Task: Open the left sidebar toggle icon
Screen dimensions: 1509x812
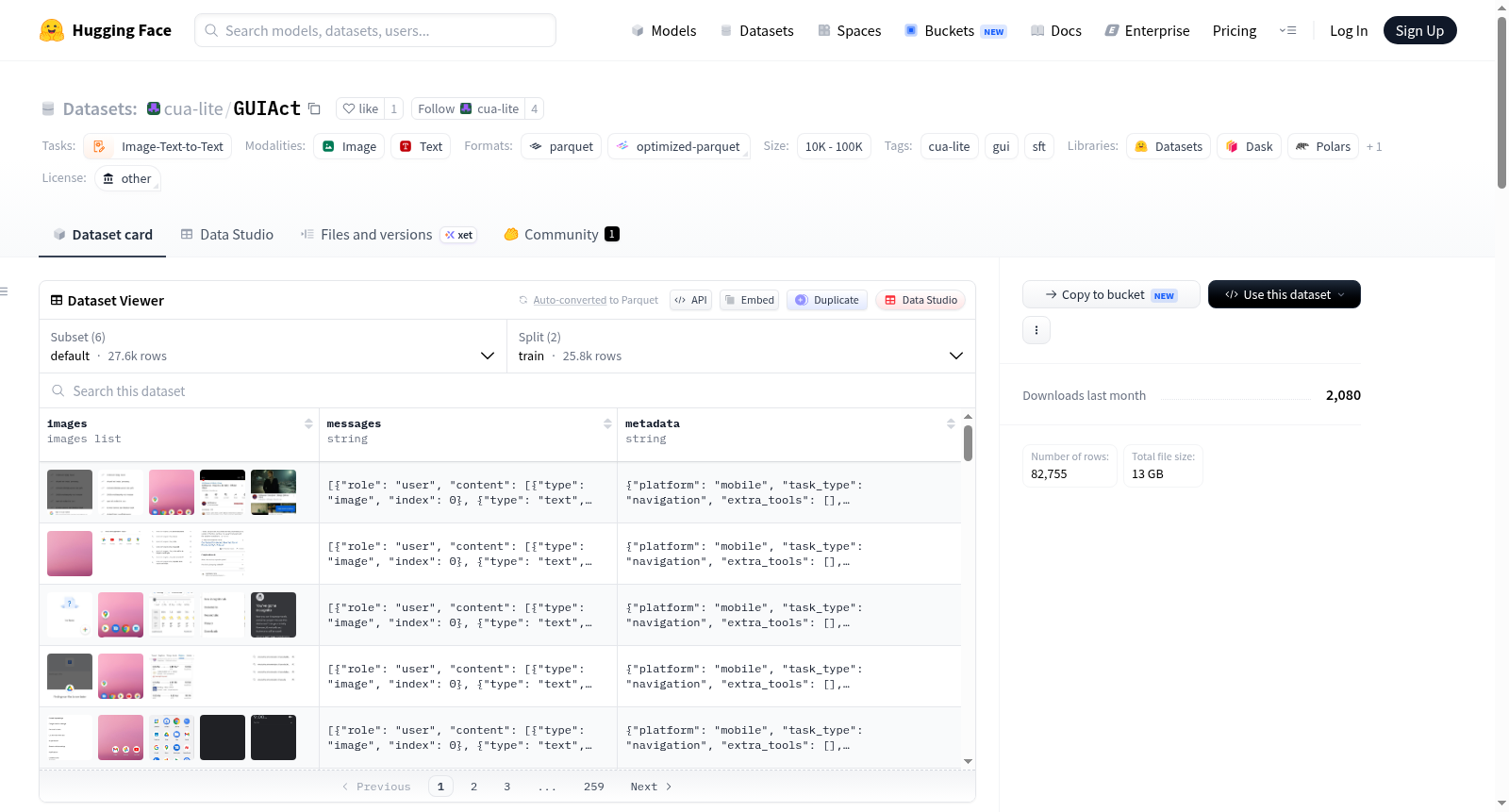Action: coord(4,291)
